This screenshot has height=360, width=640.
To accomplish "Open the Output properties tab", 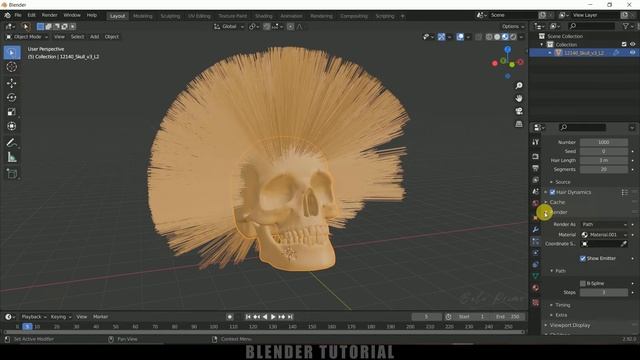I will (536, 168).
